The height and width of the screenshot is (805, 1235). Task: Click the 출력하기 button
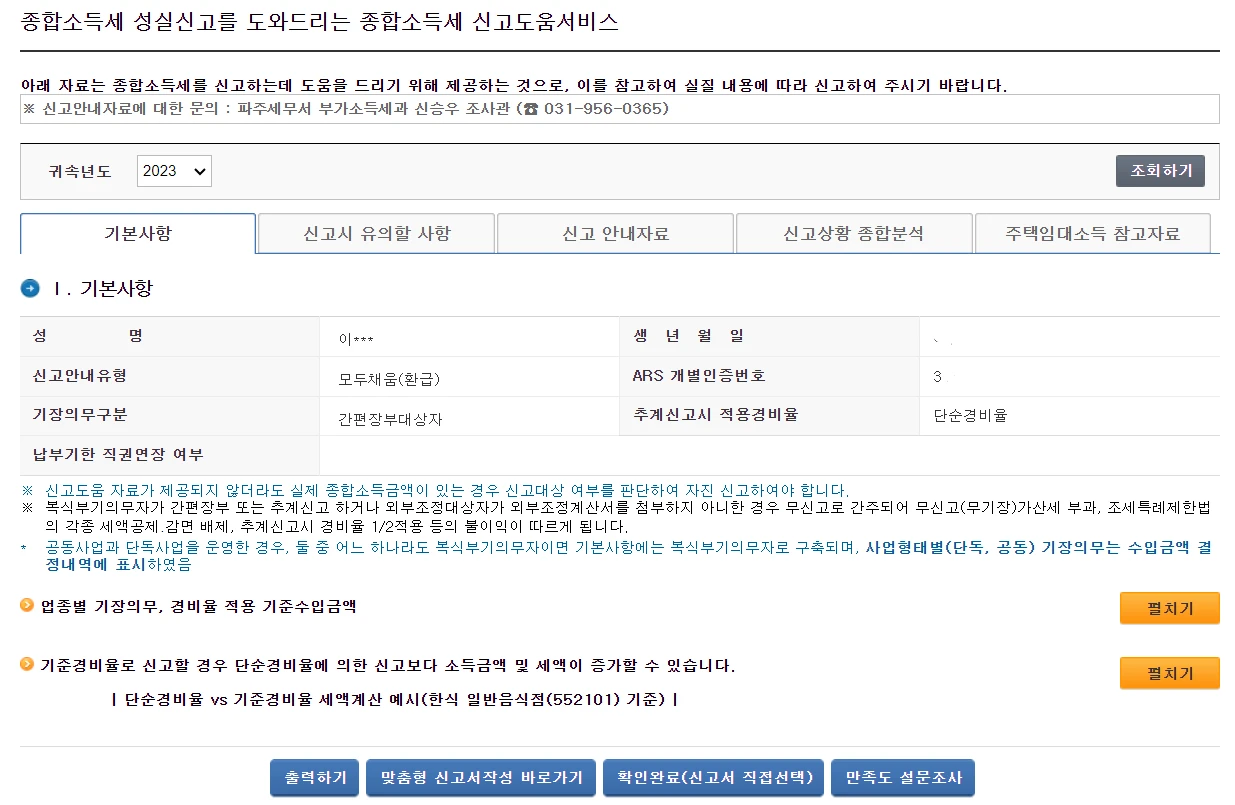[314, 777]
